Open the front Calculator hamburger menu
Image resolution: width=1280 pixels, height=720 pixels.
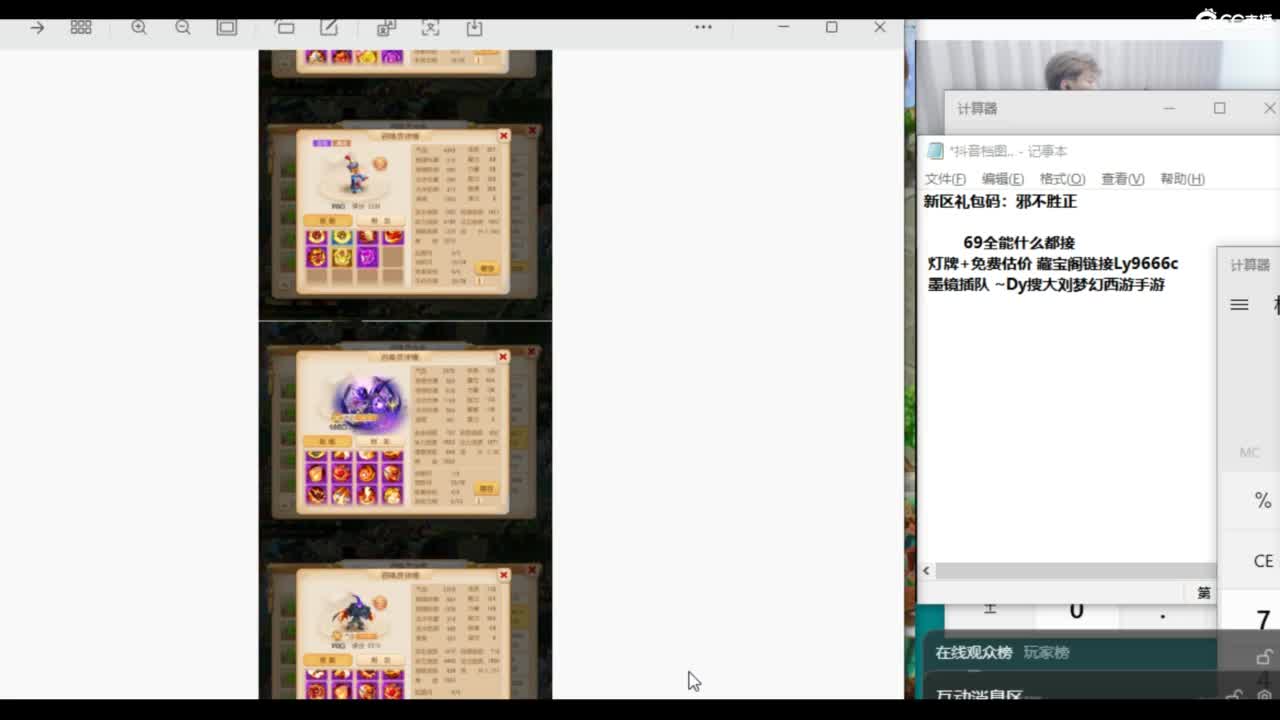[x=1239, y=305]
